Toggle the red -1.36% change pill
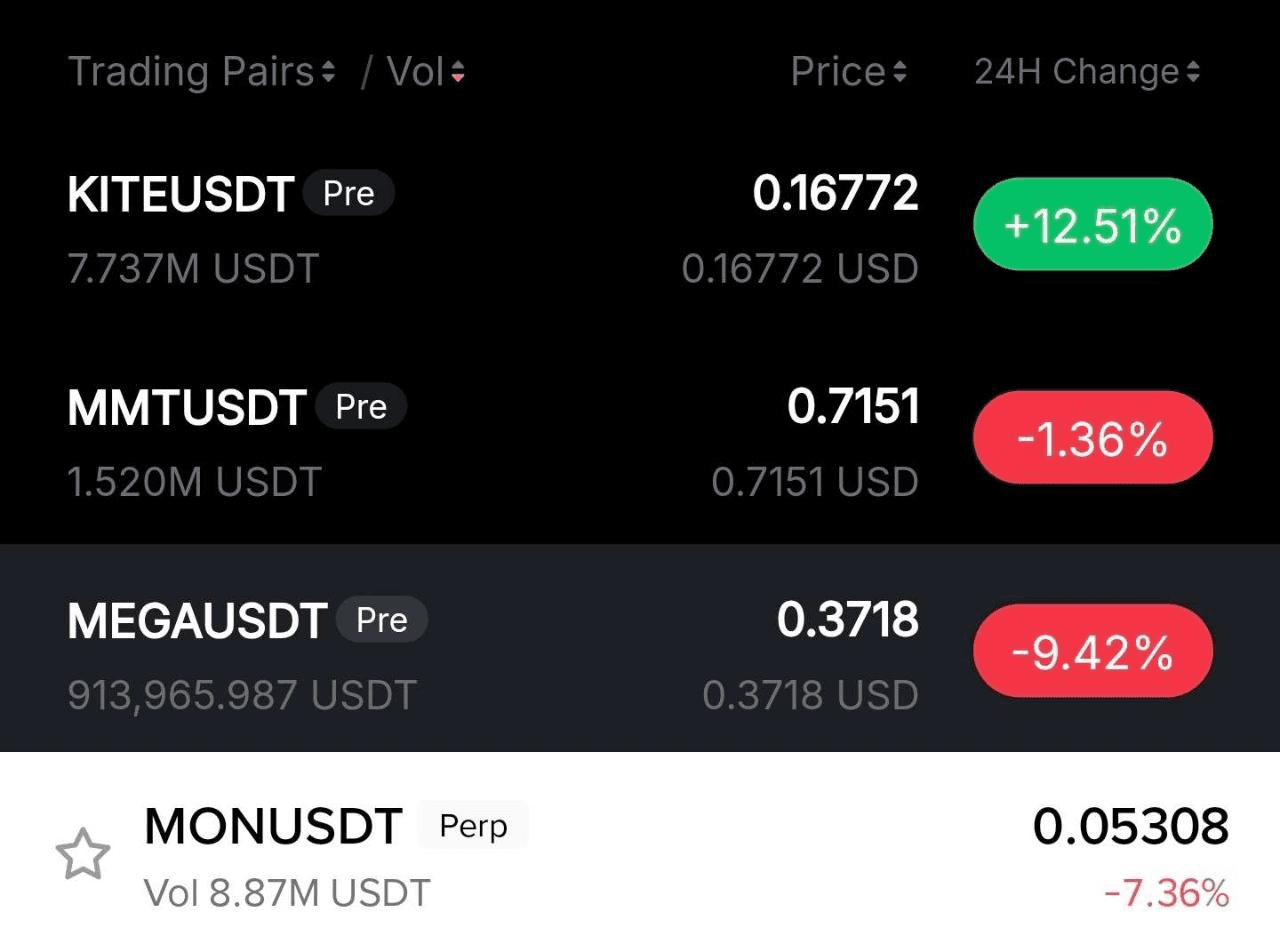Viewport: 1280px width, 942px height. (x=1093, y=438)
